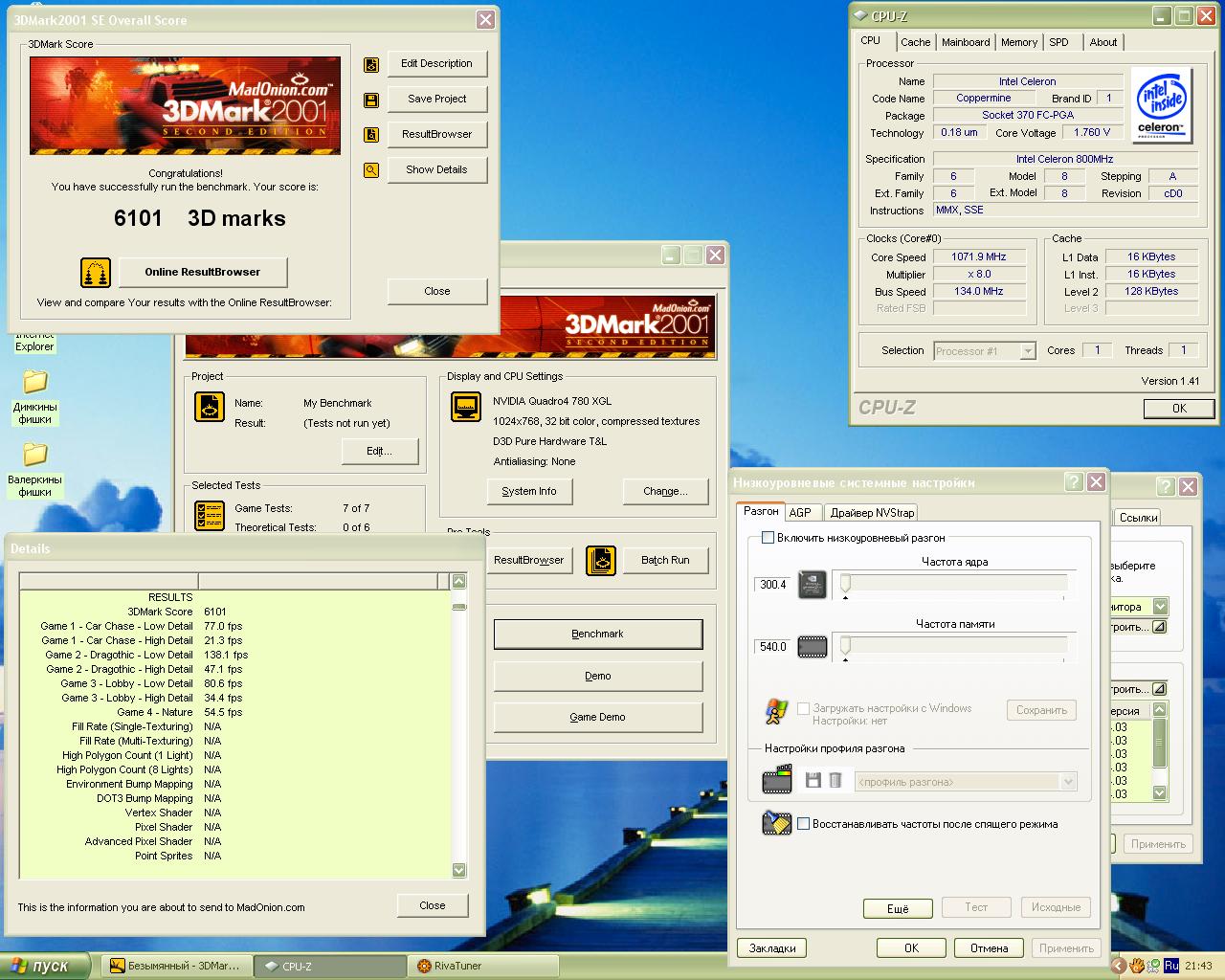Click the Details results list scrollbar down arrow
Image resolution: width=1225 pixels, height=980 pixels.
[458, 870]
